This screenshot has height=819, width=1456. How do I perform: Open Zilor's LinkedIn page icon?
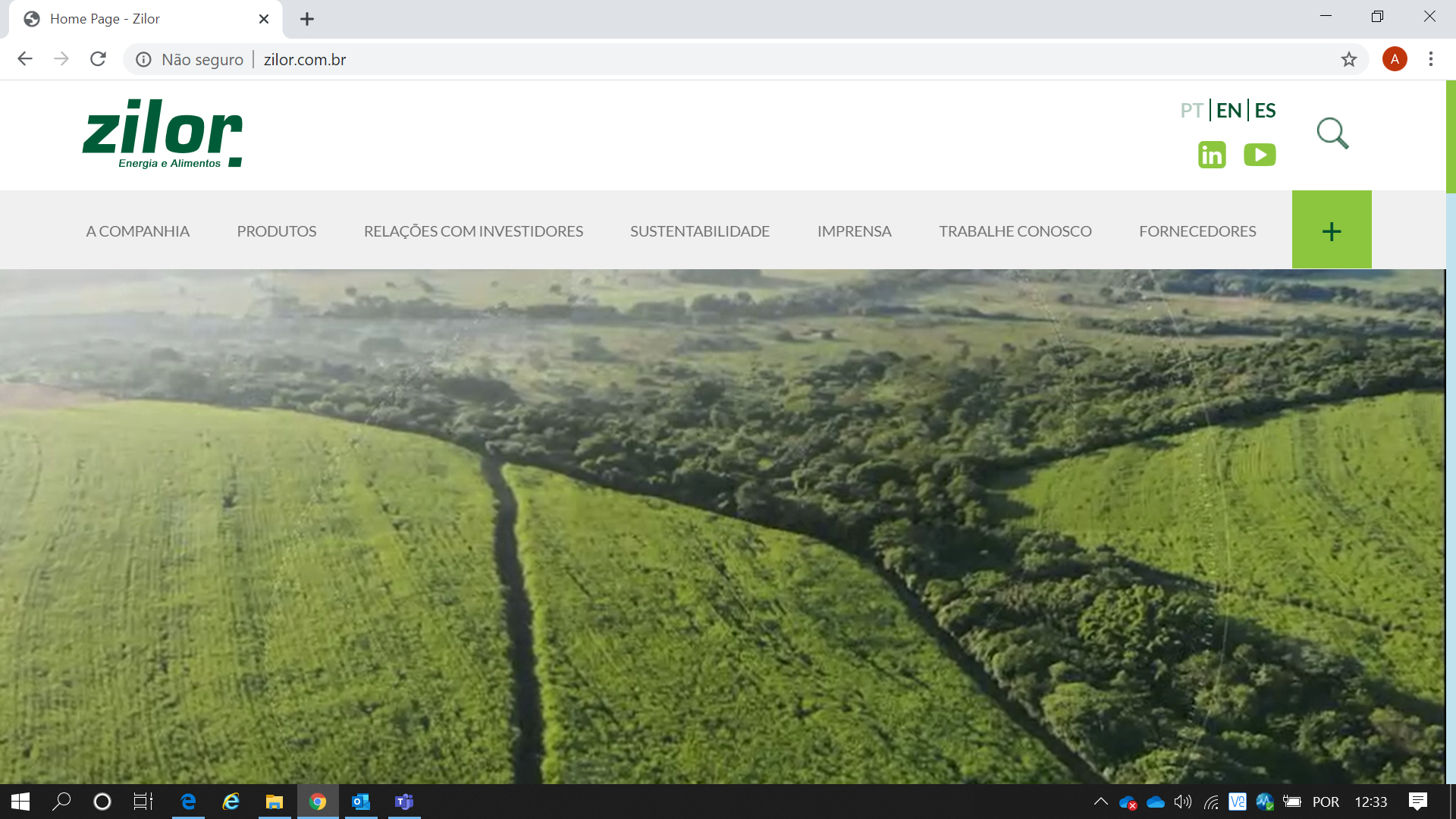1212,155
